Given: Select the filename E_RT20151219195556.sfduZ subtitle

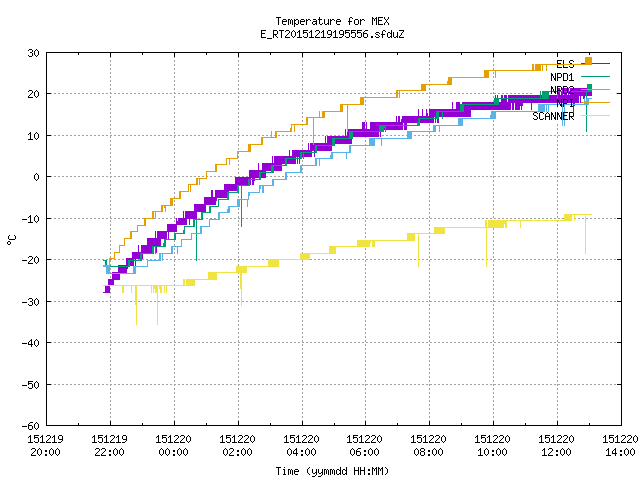Looking at the screenshot, I should [x=332, y=34].
